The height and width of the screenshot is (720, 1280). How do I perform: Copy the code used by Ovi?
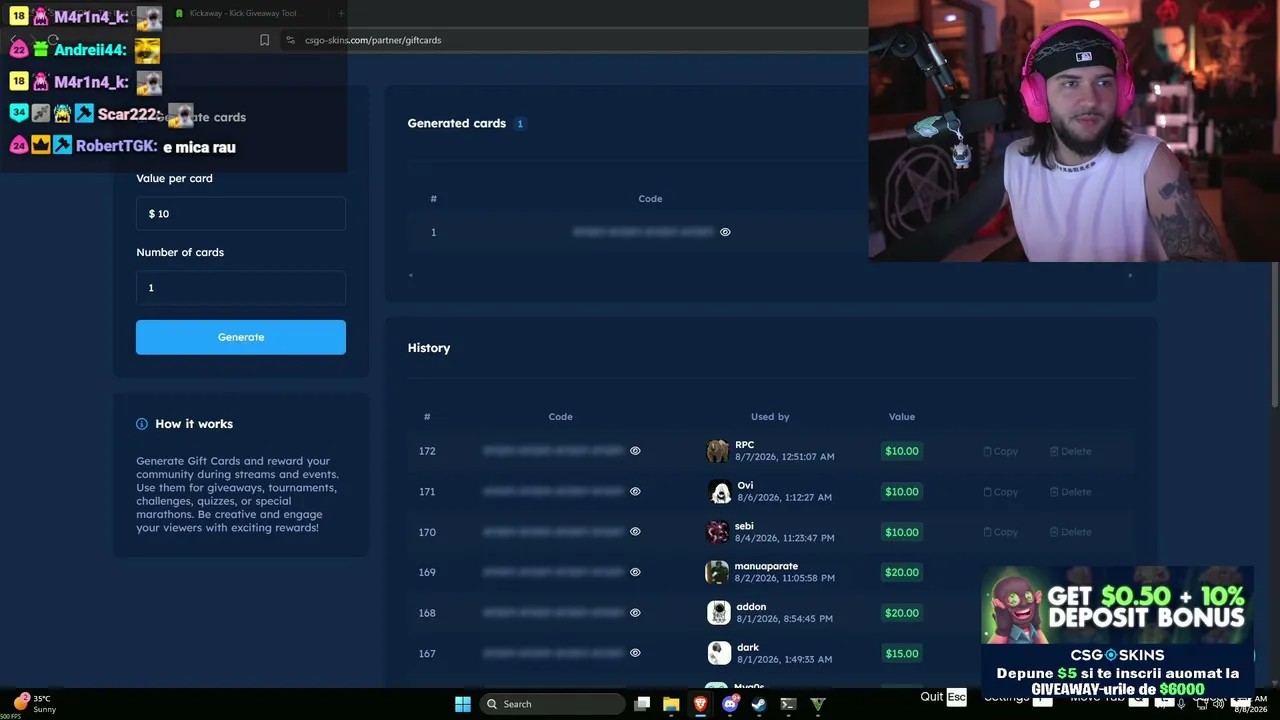pyautogui.click(x=1000, y=492)
